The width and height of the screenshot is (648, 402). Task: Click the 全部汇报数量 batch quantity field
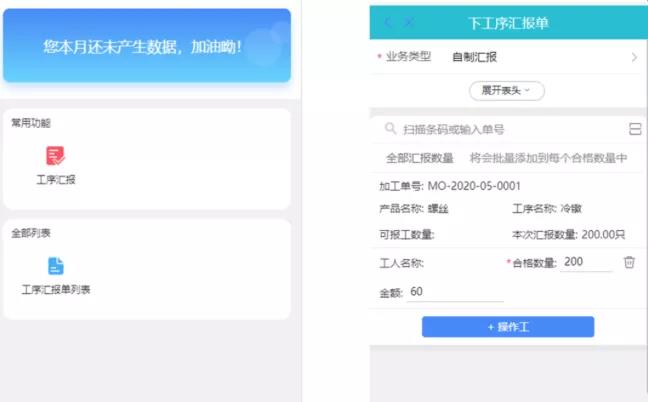(x=507, y=158)
